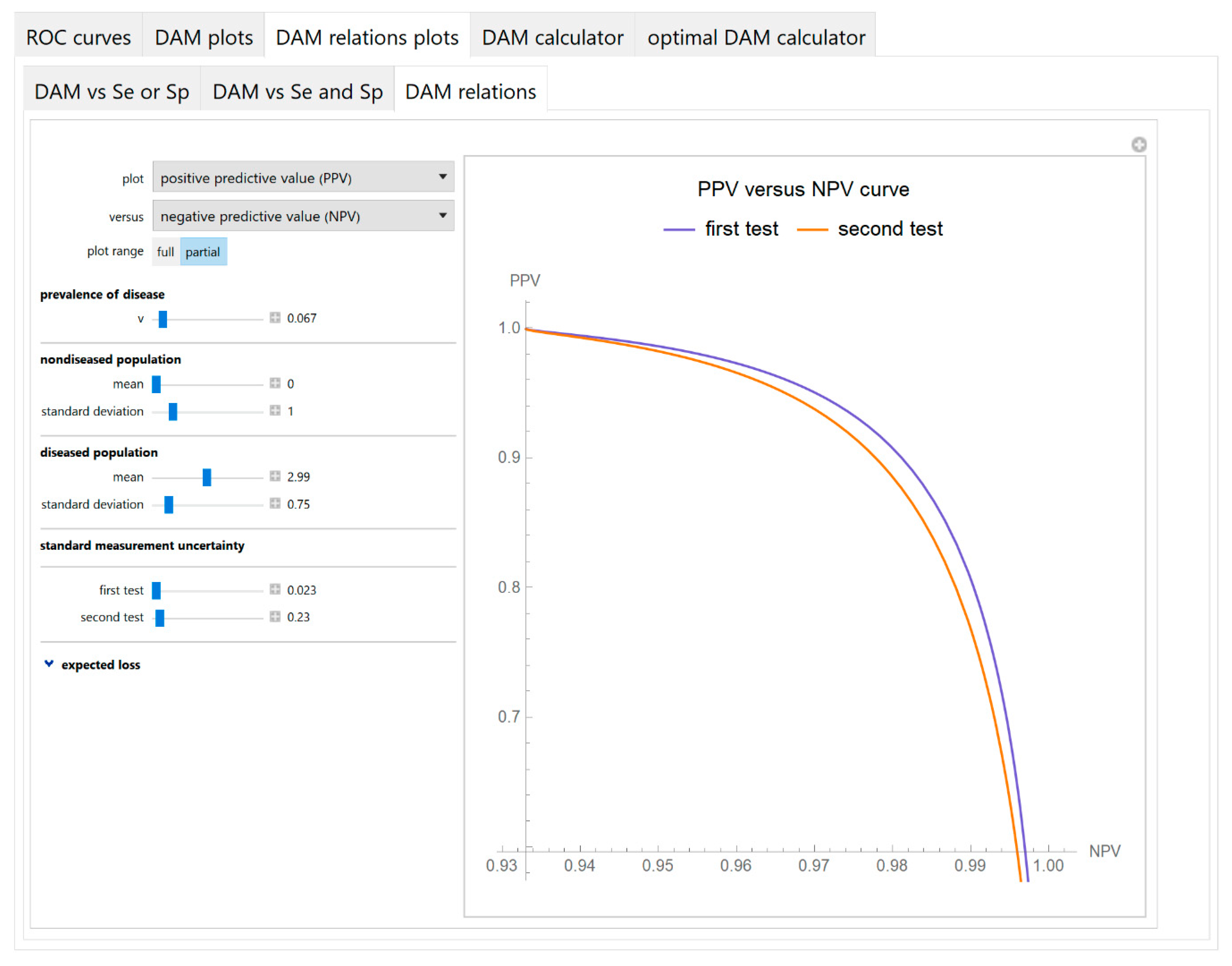The width and height of the screenshot is (1232, 966).
Task: Expand the expected loss section
Action: [49, 664]
